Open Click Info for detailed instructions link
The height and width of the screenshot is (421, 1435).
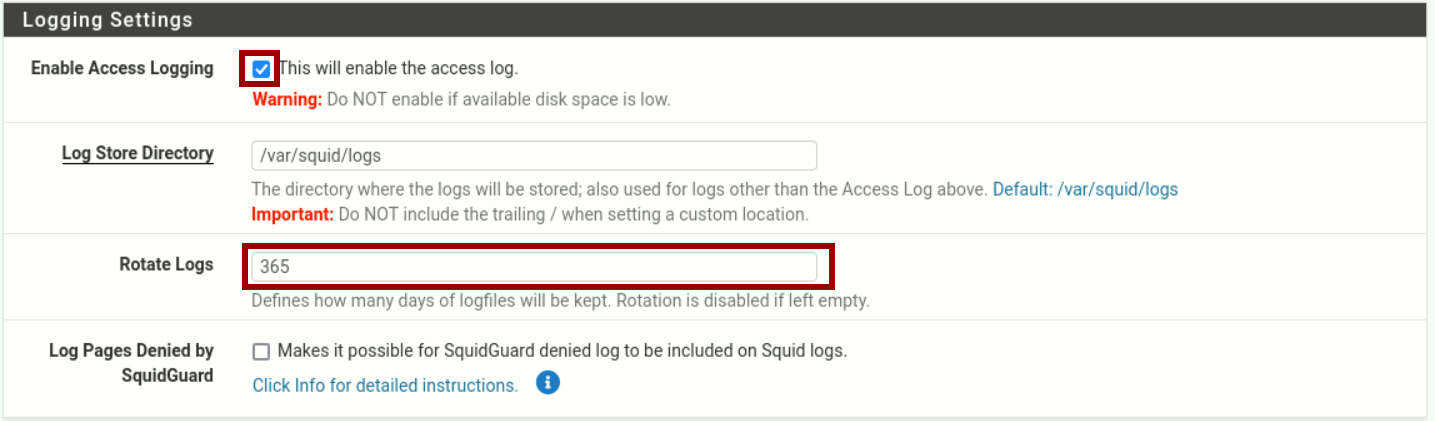point(385,385)
